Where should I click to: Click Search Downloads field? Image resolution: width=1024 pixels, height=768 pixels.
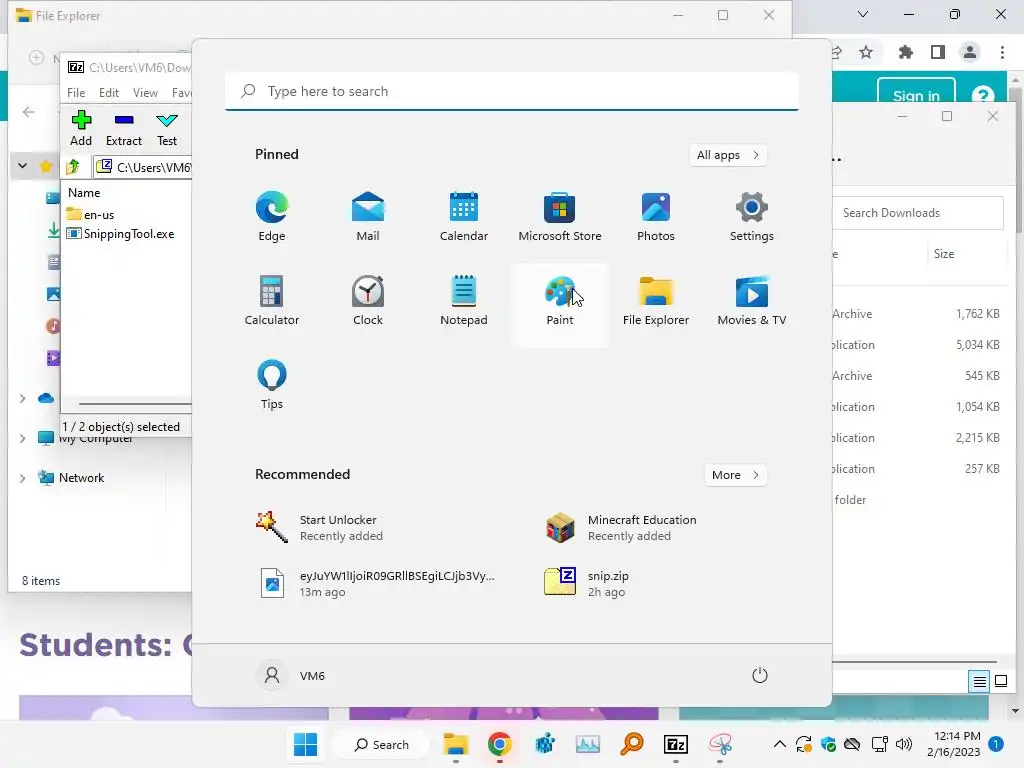[918, 213]
